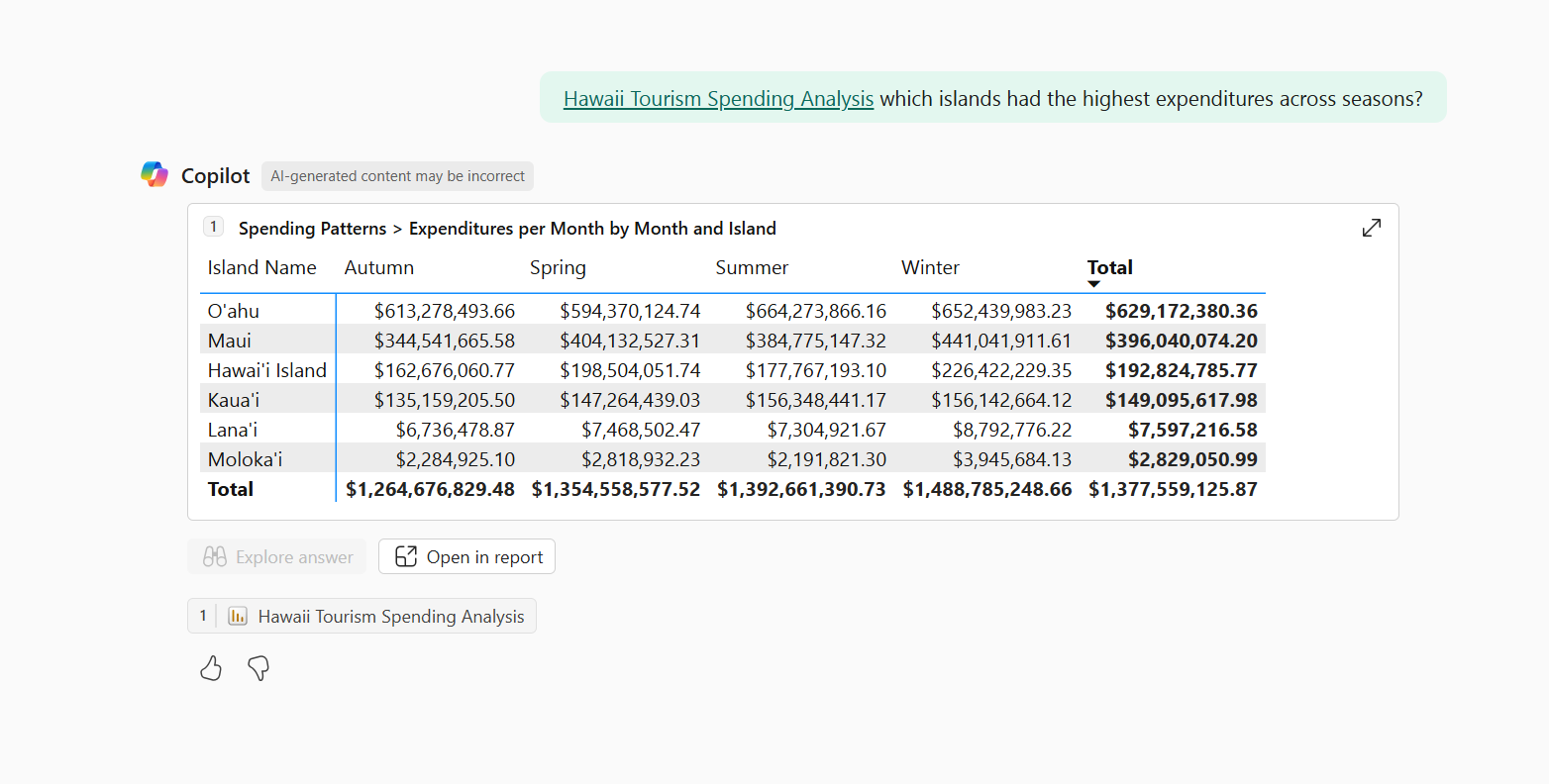Select the O'ahu row label

coord(234,311)
